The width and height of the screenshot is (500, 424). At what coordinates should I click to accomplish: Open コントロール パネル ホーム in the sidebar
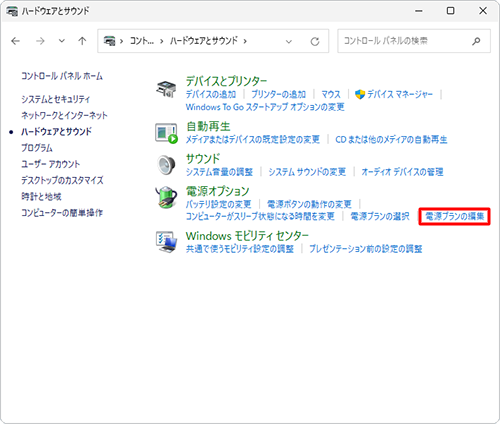point(62,76)
